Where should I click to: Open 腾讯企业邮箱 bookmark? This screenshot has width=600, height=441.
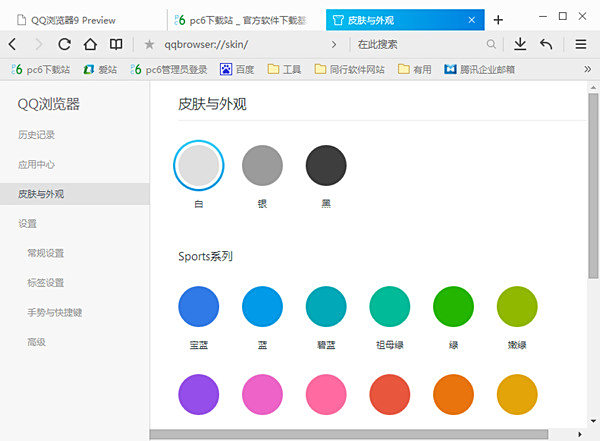click(x=479, y=69)
